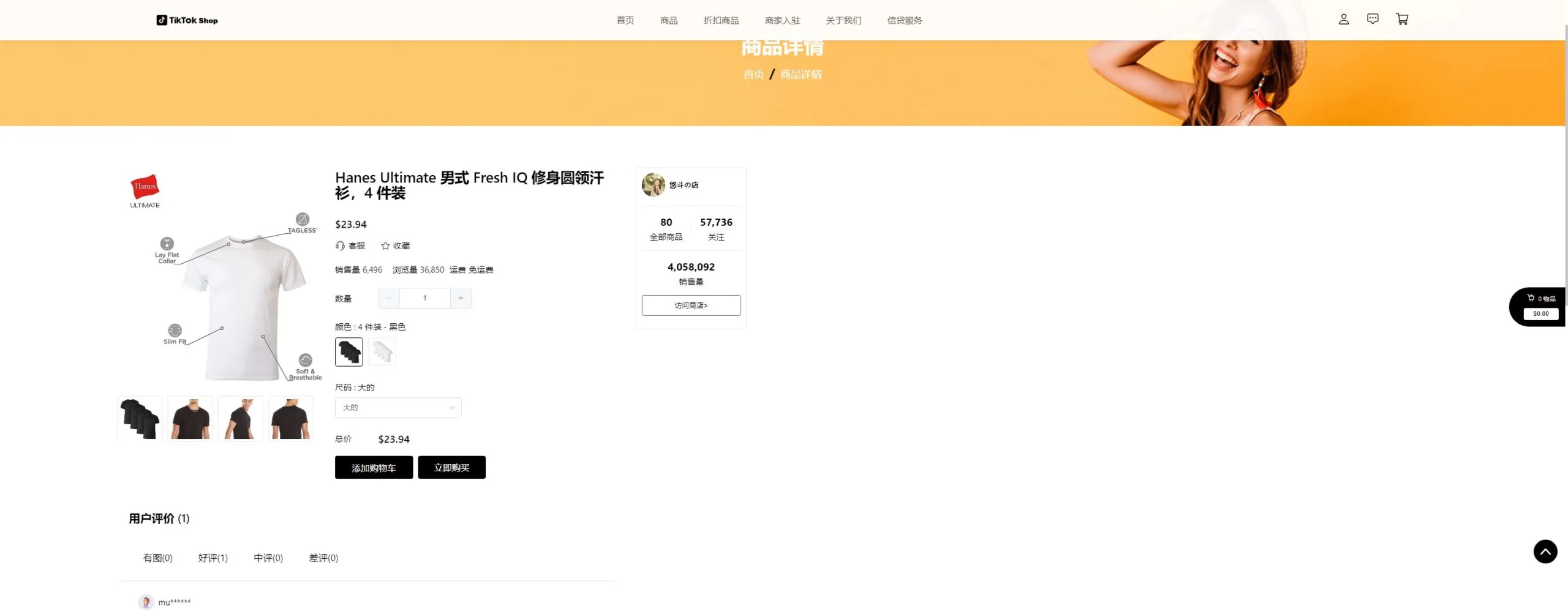Select the black 4-pack color swatch
1568x614 pixels.
coord(349,352)
